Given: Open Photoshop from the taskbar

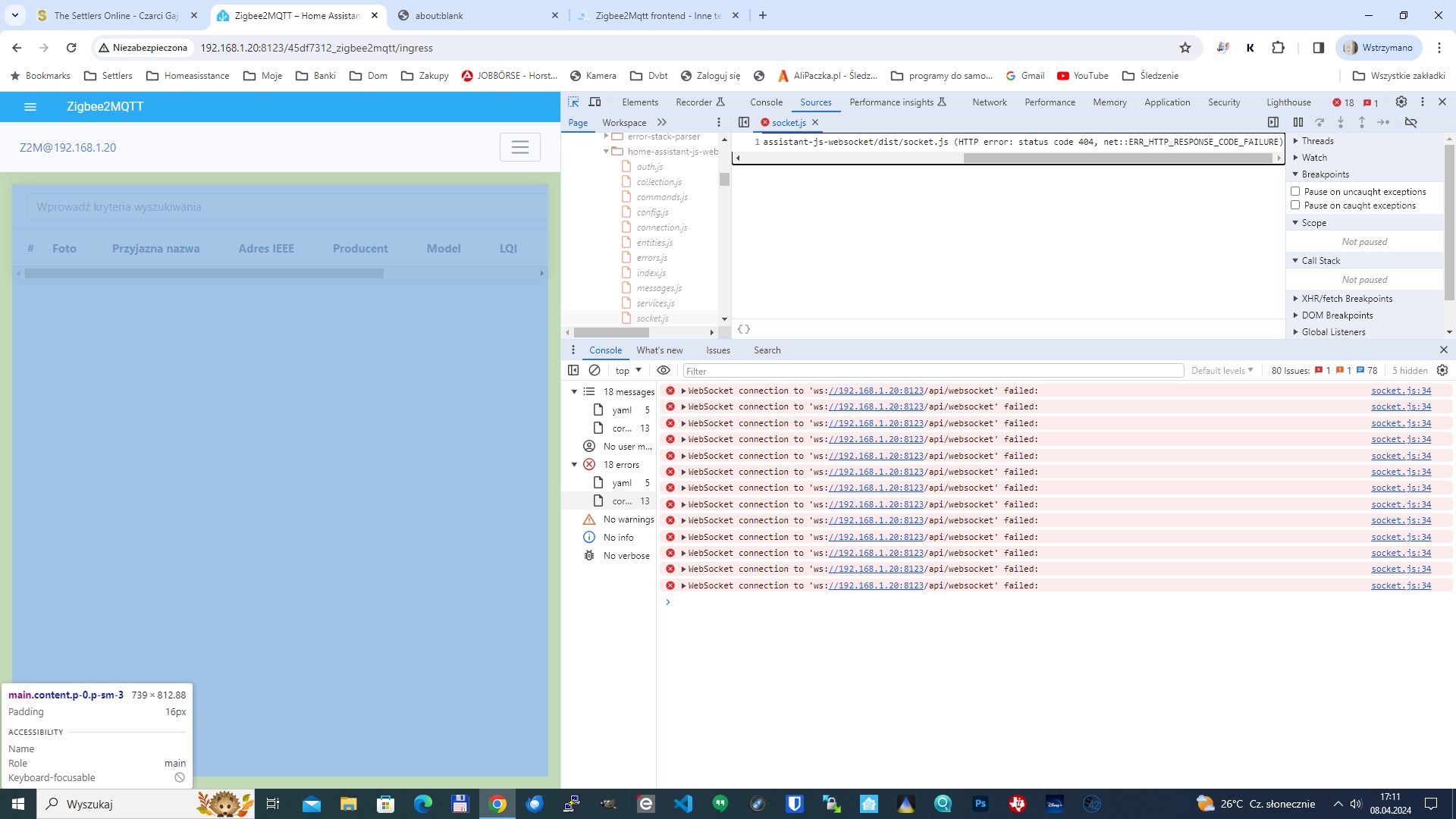Looking at the screenshot, I should pyautogui.click(x=981, y=804).
